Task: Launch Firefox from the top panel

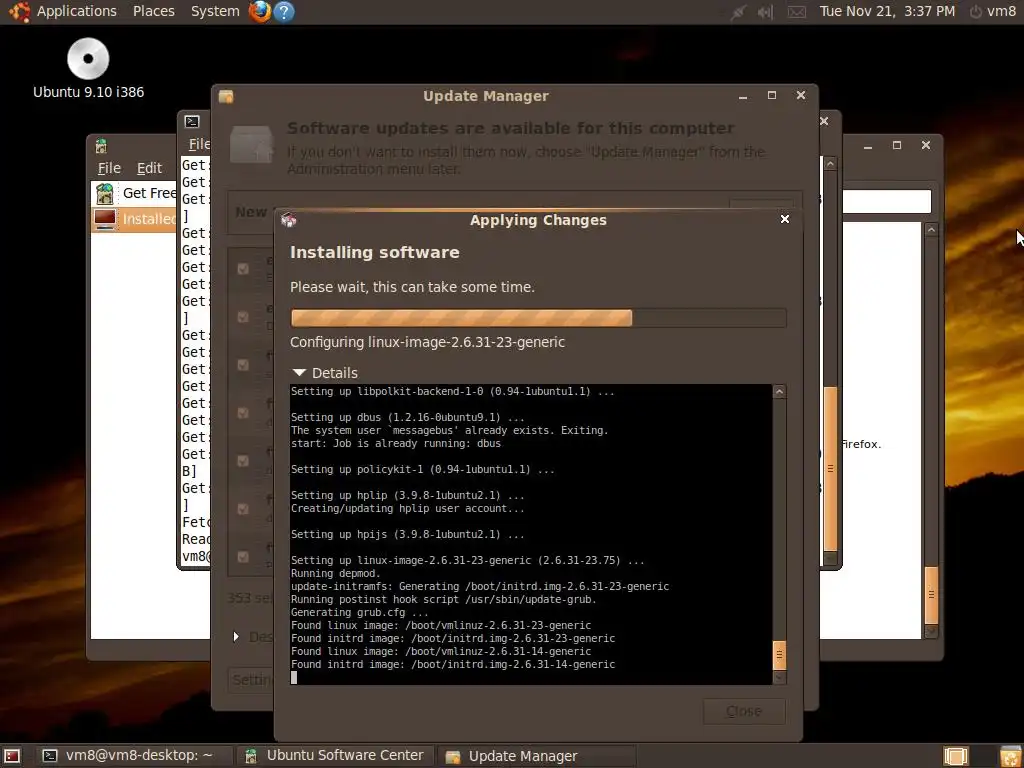Action: [x=260, y=11]
